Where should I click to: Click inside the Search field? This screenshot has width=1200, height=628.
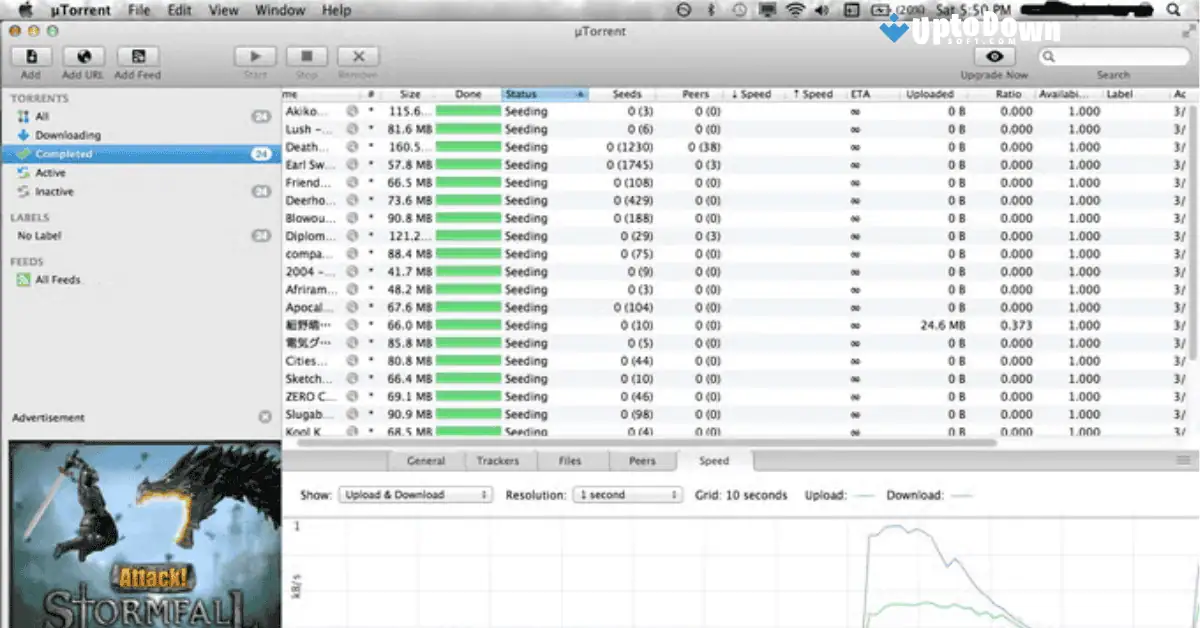(1113, 56)
